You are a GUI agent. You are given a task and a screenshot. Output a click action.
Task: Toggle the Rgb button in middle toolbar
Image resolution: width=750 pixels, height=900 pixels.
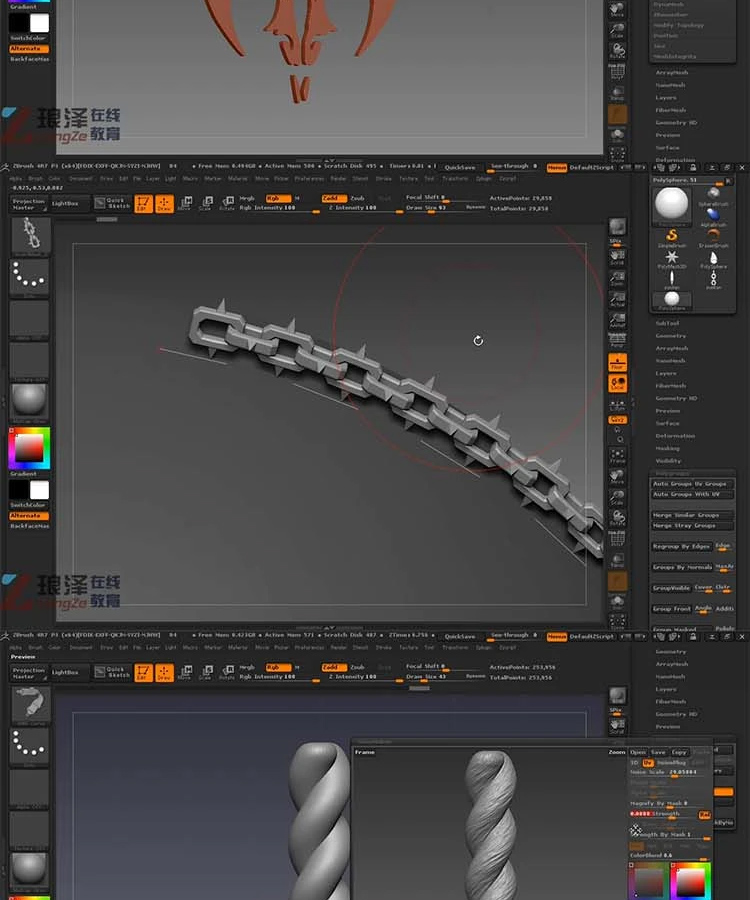[278, 198]
